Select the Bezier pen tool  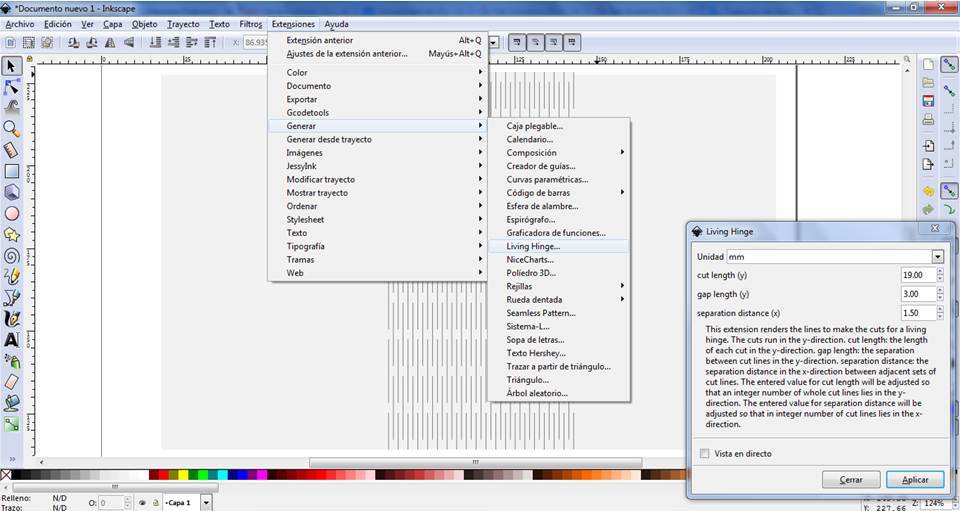click(x=12, y=298)
